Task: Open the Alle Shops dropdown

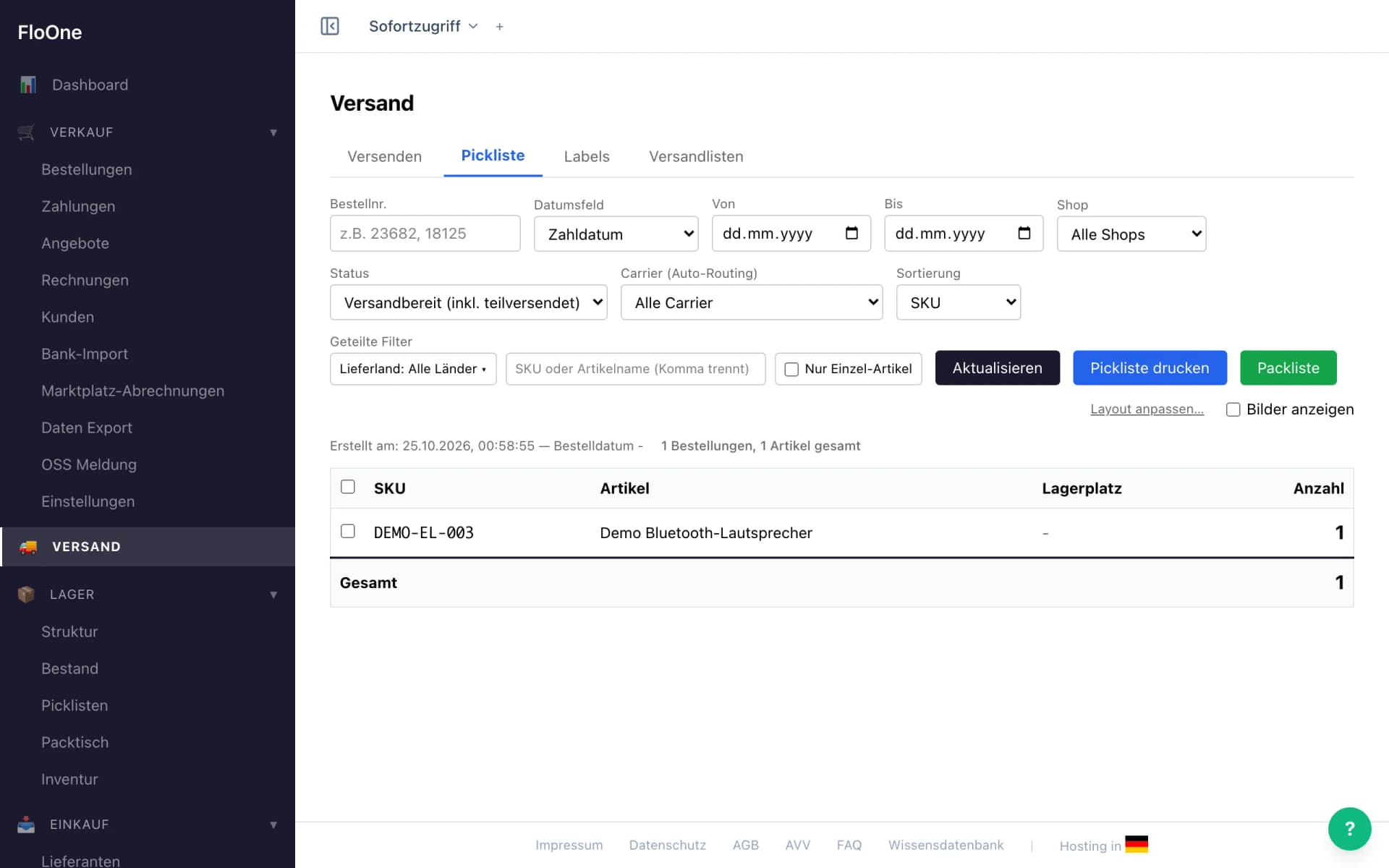Action: [1131, 234]
